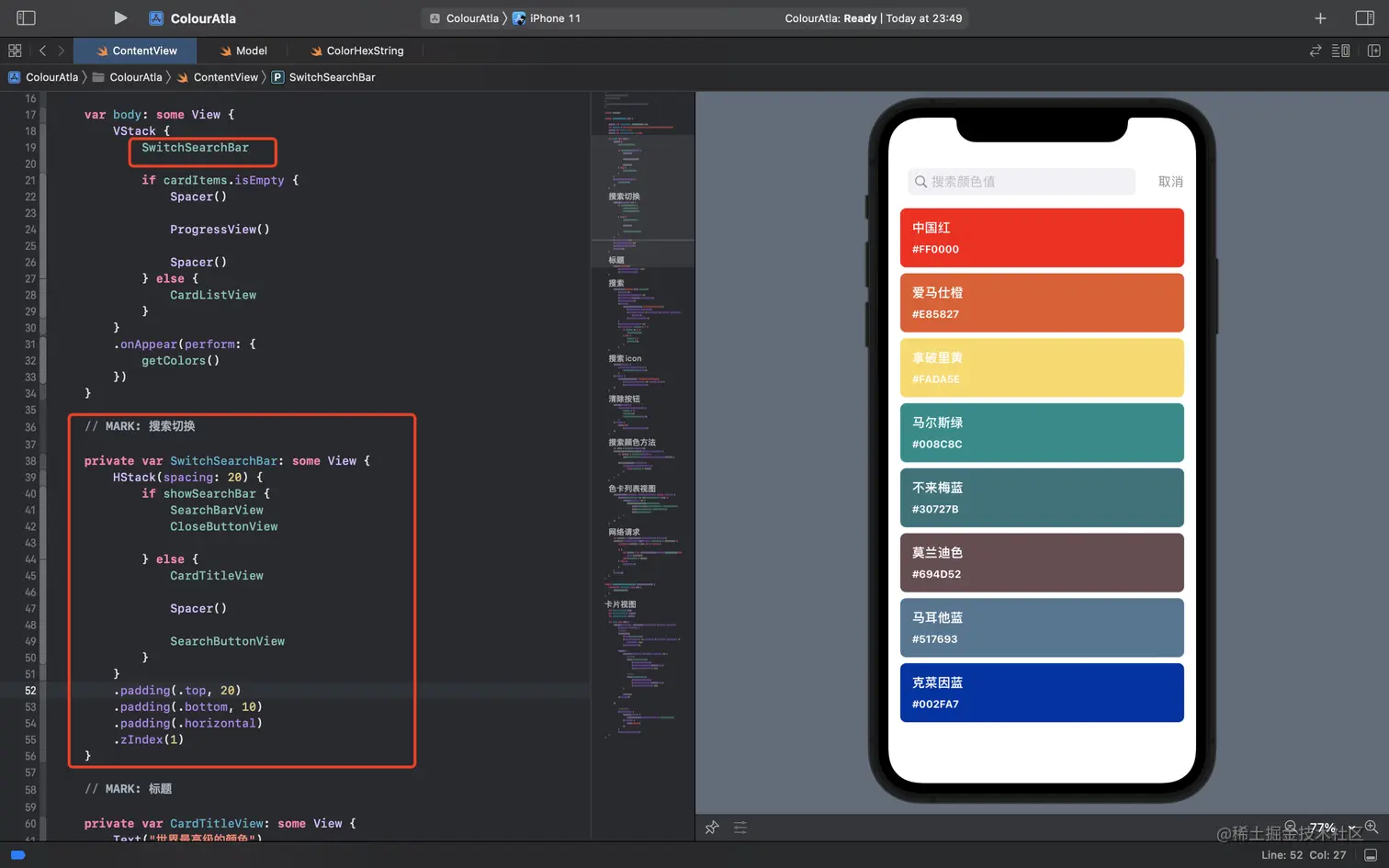Add a new editor on right
Image resolution: width=1389 pixels, height=868 pixels.
(1373, 51)
